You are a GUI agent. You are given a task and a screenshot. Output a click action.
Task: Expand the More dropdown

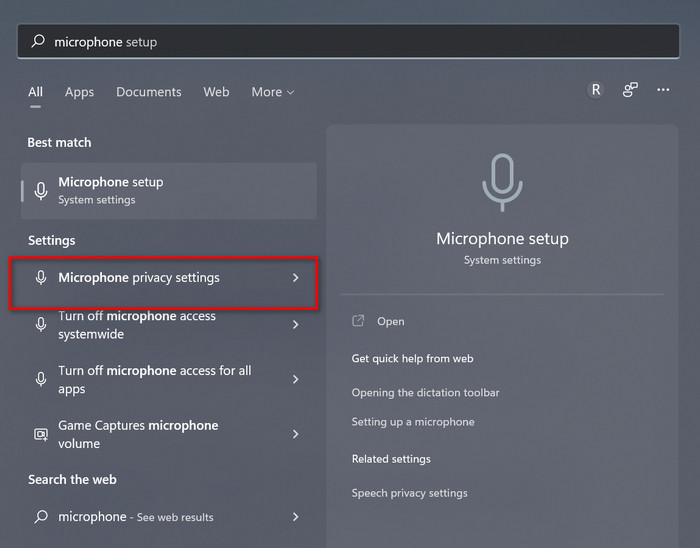[273, 92]
